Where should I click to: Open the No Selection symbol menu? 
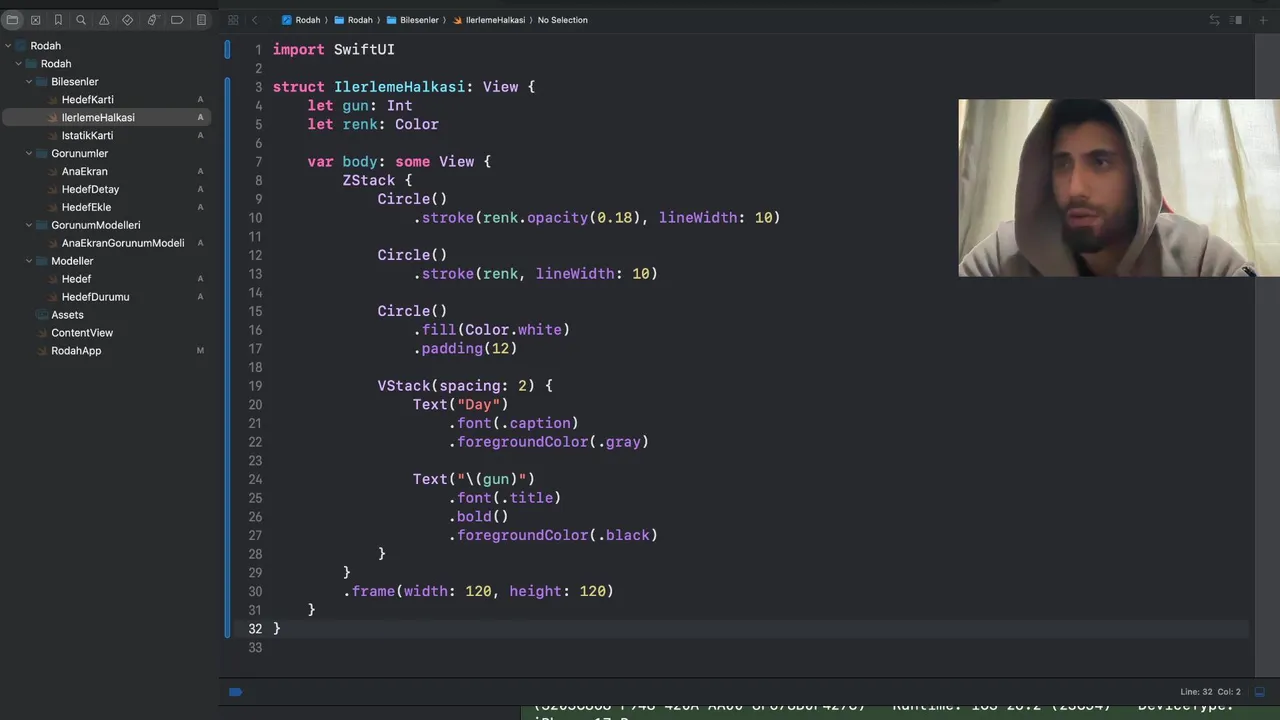[563, 20]
